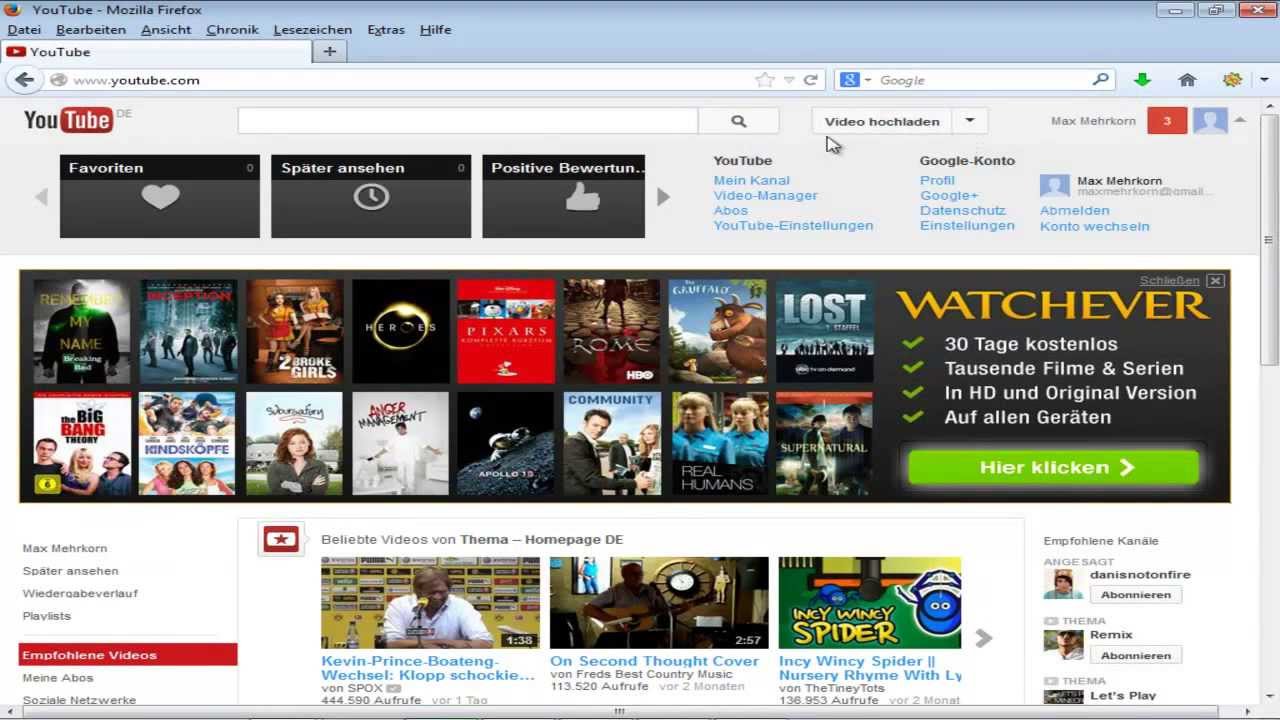This screenshot has height=720, width=1280.
Task: Click Konto wechseln link
Action: click(x=1094, y=226)
